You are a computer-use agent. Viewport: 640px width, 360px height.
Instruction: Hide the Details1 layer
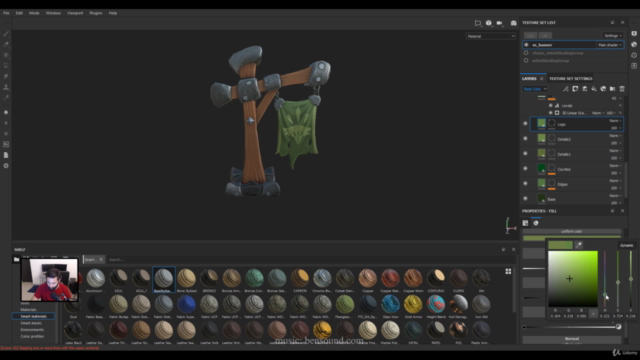pyautogui.click(x=526, y=154)
